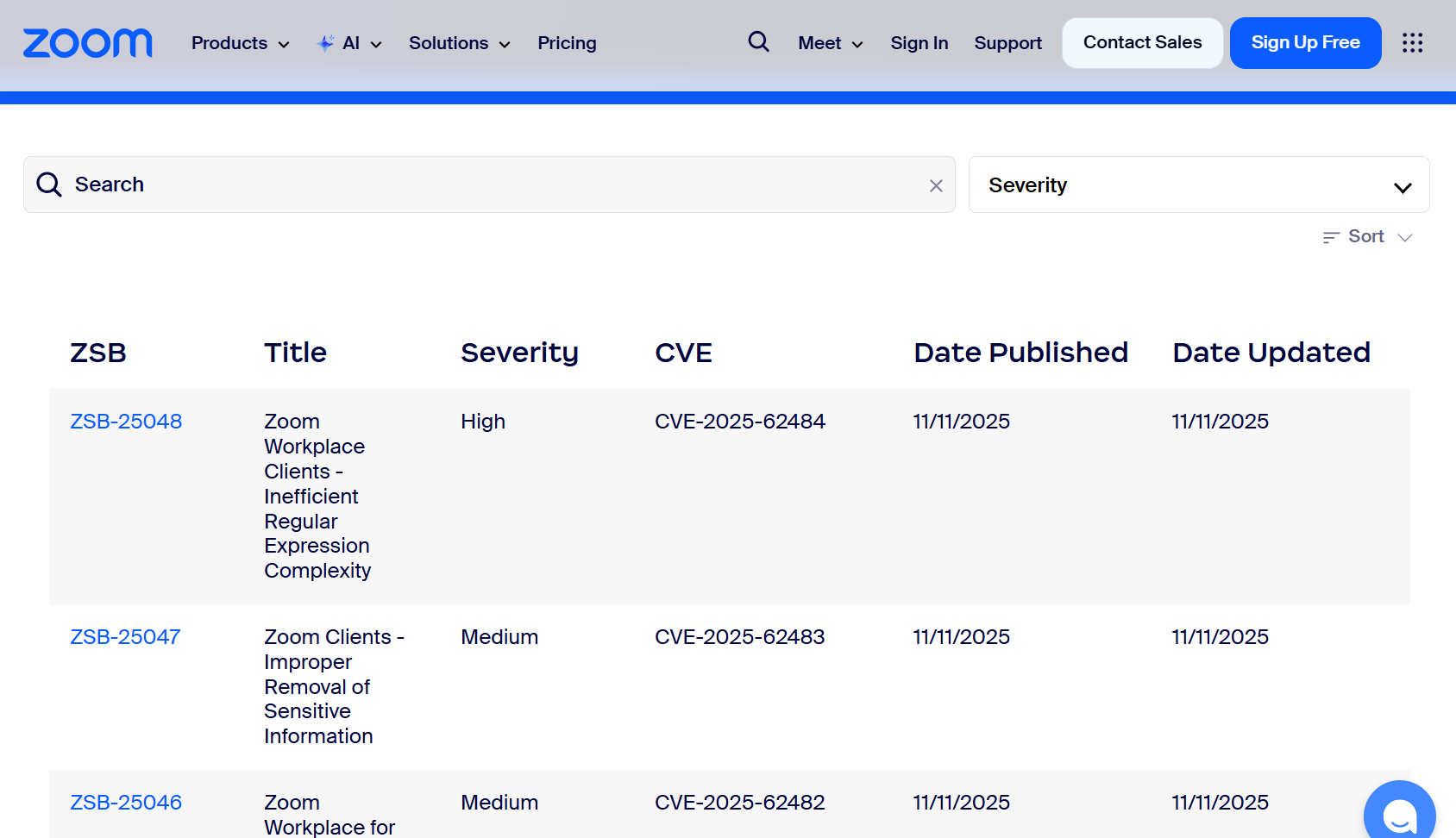Click the Contact Sales button
The height and width of the screenshot is (838, 1456).
[x=1142, y=43]
